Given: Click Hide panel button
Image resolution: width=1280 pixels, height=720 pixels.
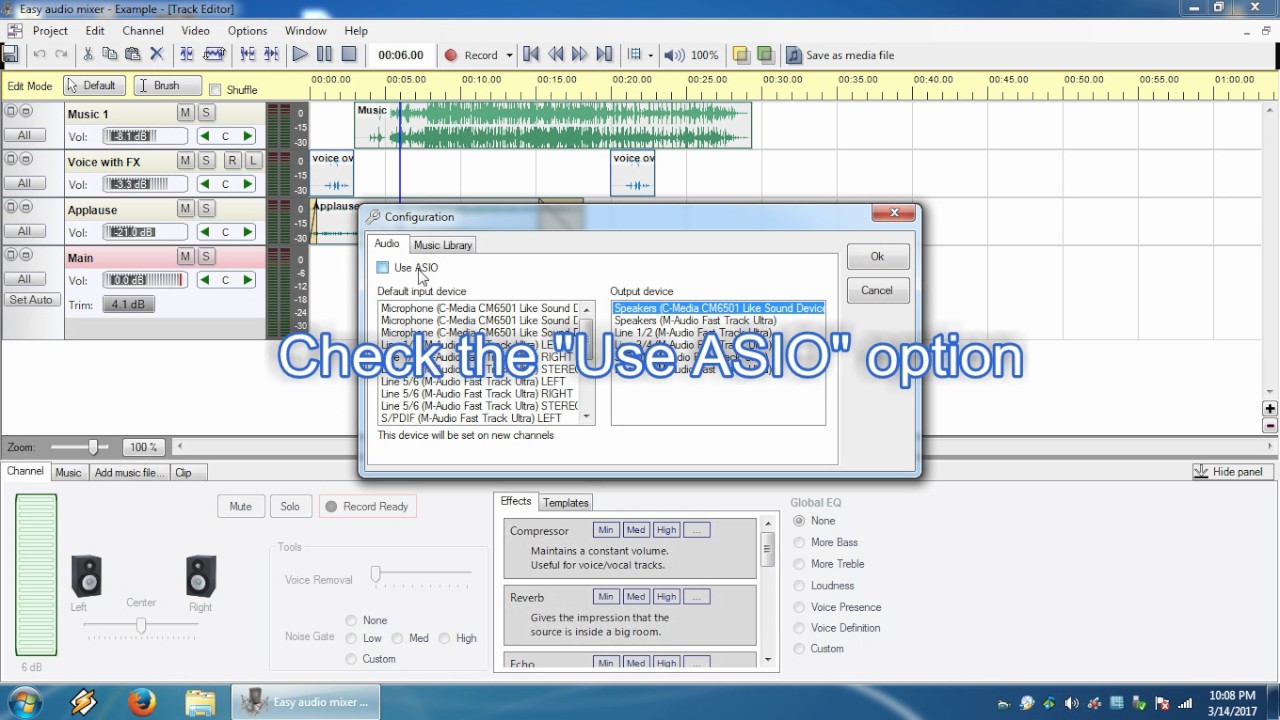Looking at the screenshot, I should 1233,471.
